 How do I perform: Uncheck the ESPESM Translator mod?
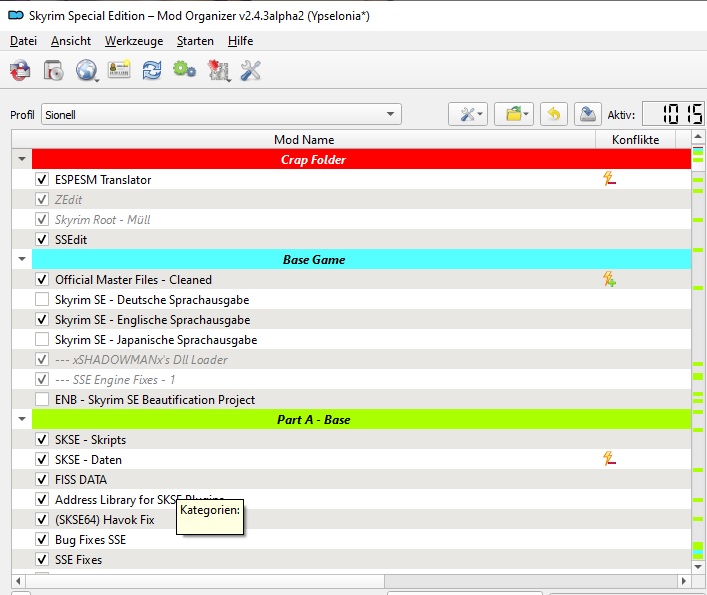[42, 180]
